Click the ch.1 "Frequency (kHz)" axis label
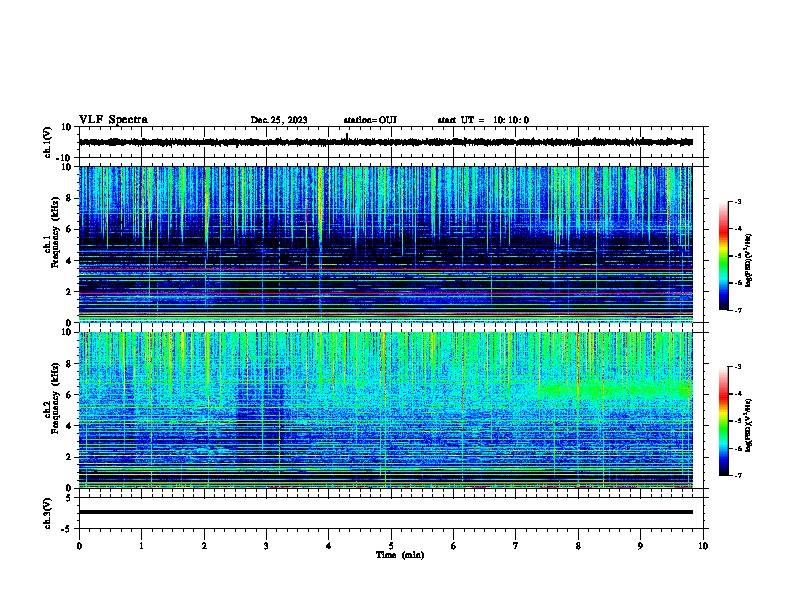Viewport: 792px width, 612px height. click(55, 233)
